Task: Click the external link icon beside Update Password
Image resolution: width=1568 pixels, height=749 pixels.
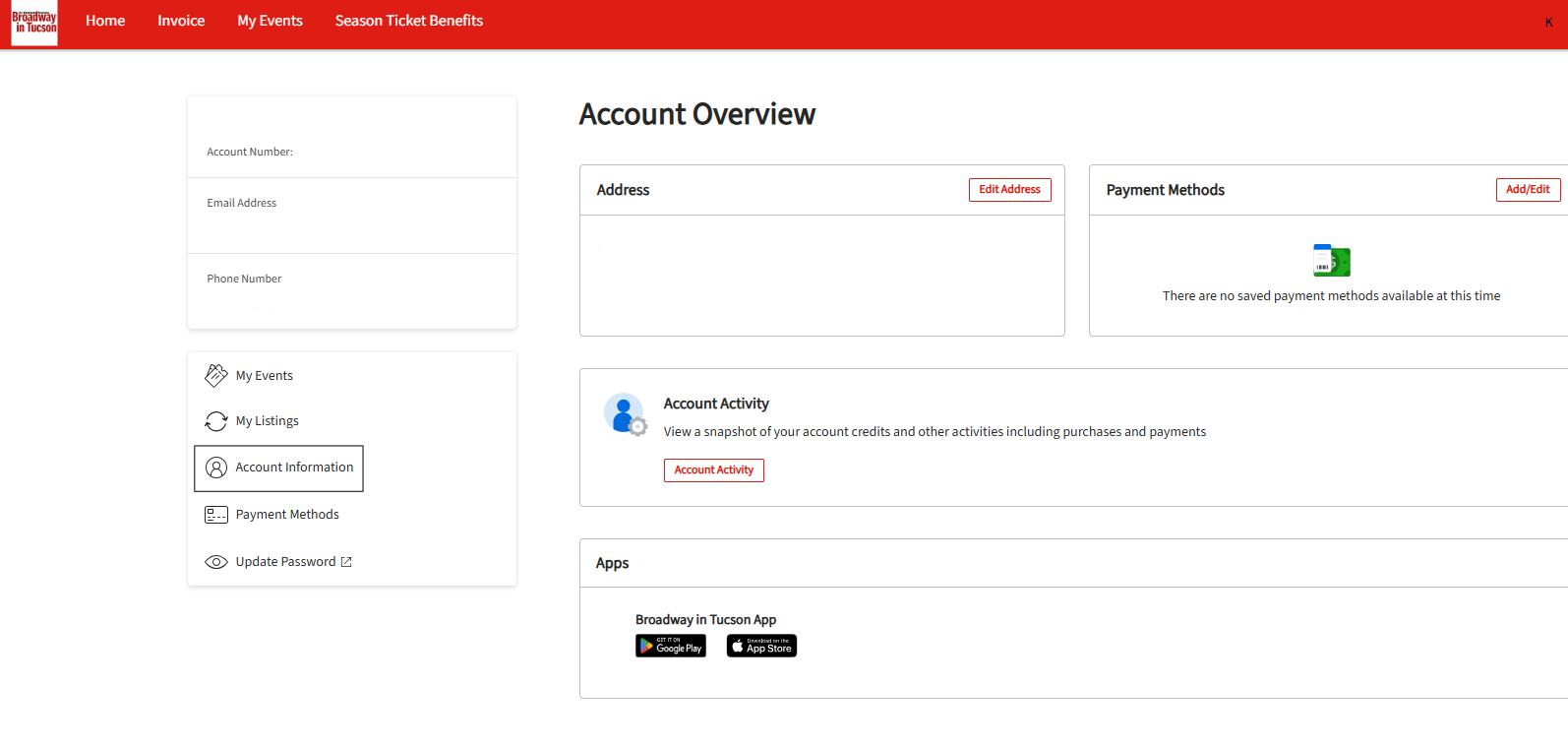Action: coord(346,562)
